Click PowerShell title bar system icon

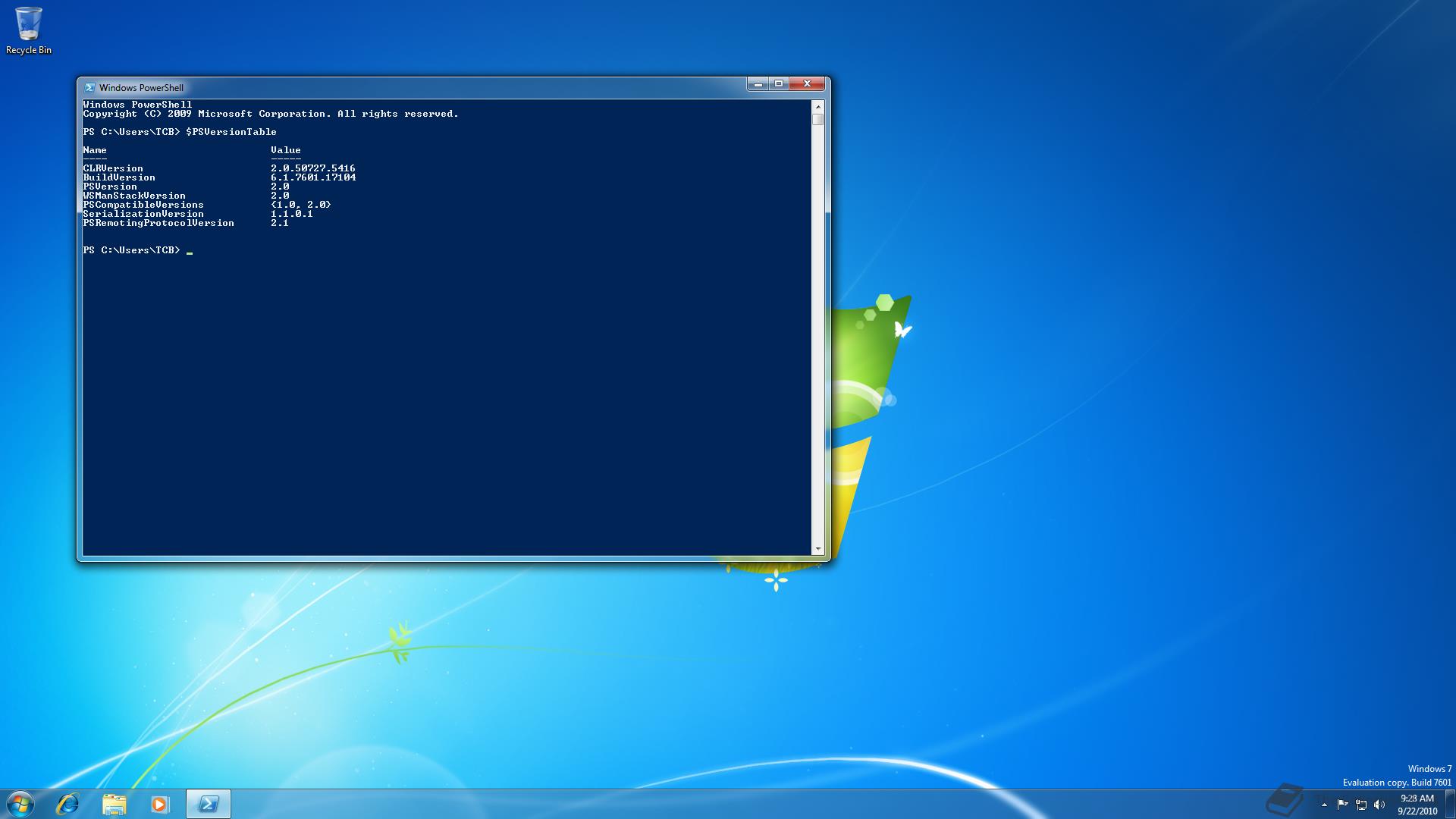tap(89, 87)
